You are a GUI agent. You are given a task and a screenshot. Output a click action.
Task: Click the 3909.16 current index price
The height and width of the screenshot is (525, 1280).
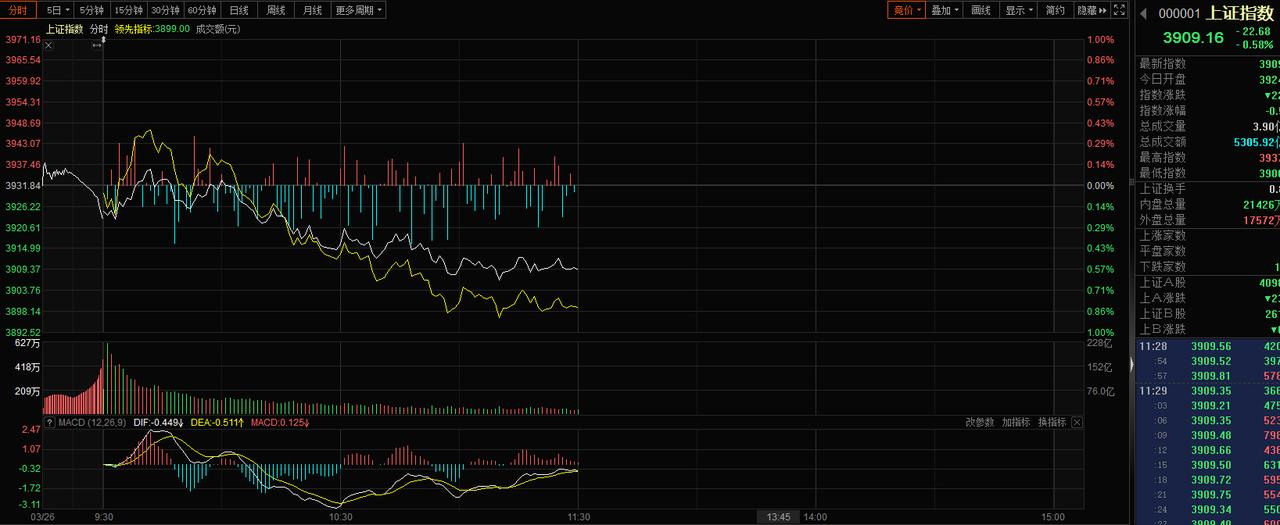(x=1193, y=37)
